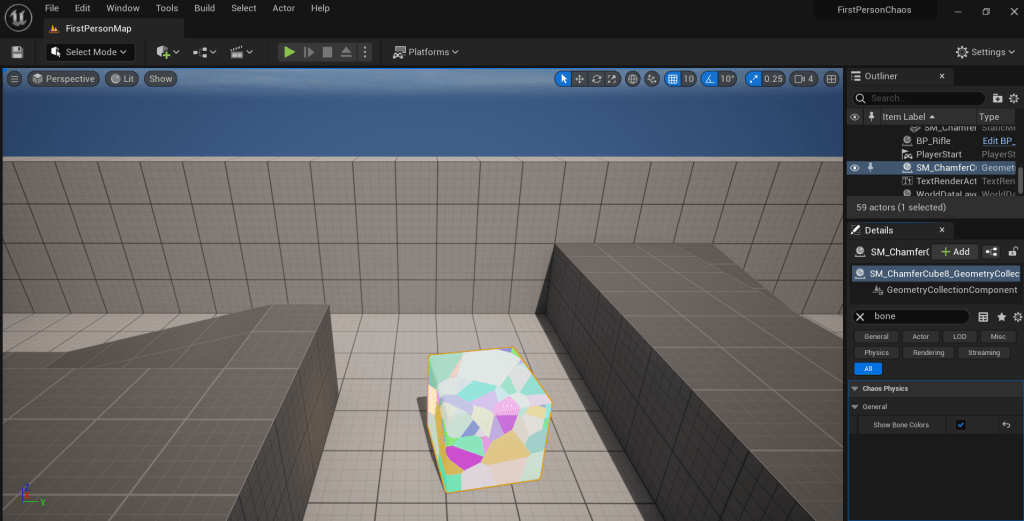The height and width of the screenshot is (521, 1024).
Task: Click the favorites star in Details panel
Action: 1001,317
